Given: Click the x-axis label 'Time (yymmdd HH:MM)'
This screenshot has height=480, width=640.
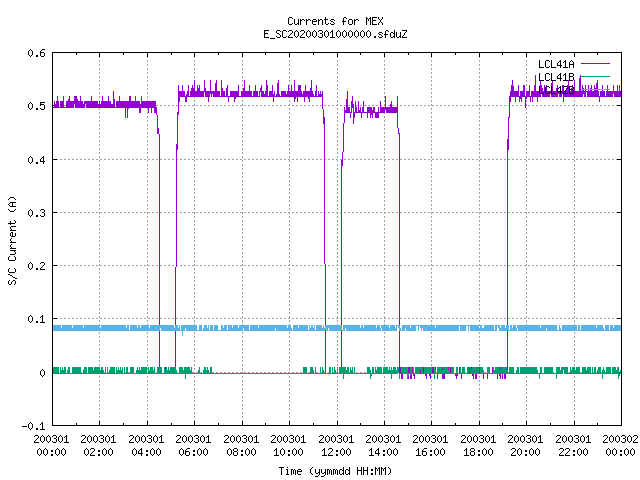Looking at the screenshot, I should pyautogui.click(x=335, y=471).
